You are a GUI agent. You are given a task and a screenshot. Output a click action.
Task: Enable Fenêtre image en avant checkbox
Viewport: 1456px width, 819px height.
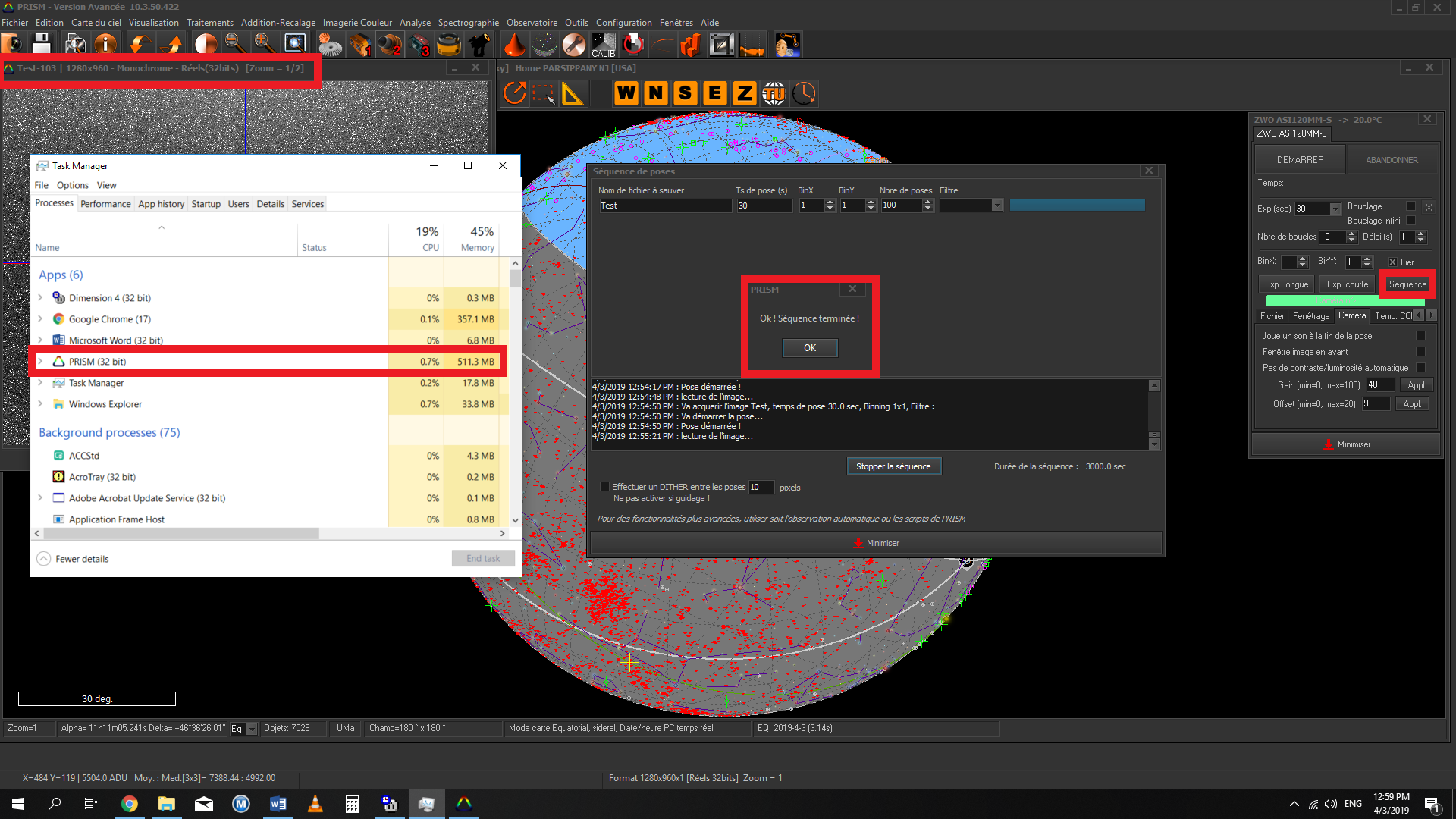[x=1420, y=352]
